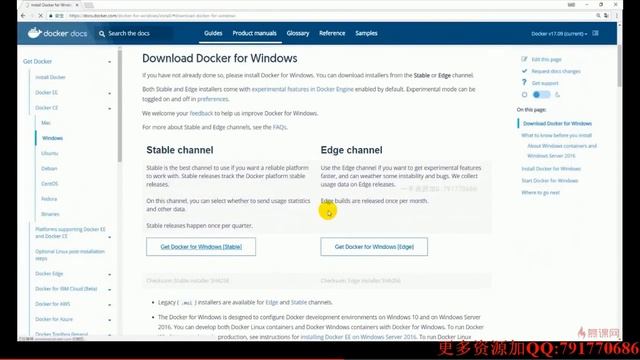Select Fedora under Docker CE
The image size is (640, 360).
coord(49,199)
